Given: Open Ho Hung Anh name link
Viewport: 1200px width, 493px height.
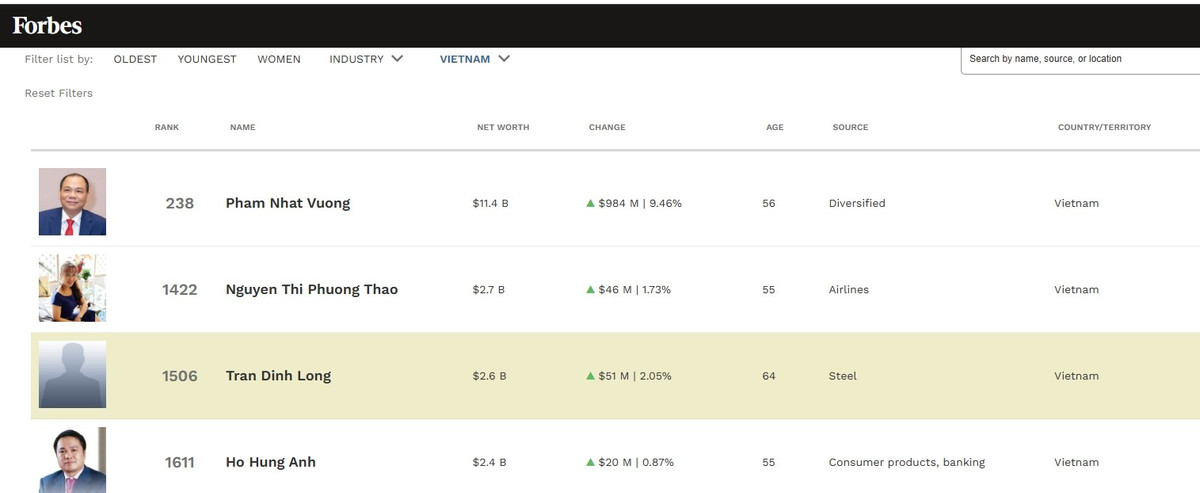Looking at the screenshot, I should point(271,462).
